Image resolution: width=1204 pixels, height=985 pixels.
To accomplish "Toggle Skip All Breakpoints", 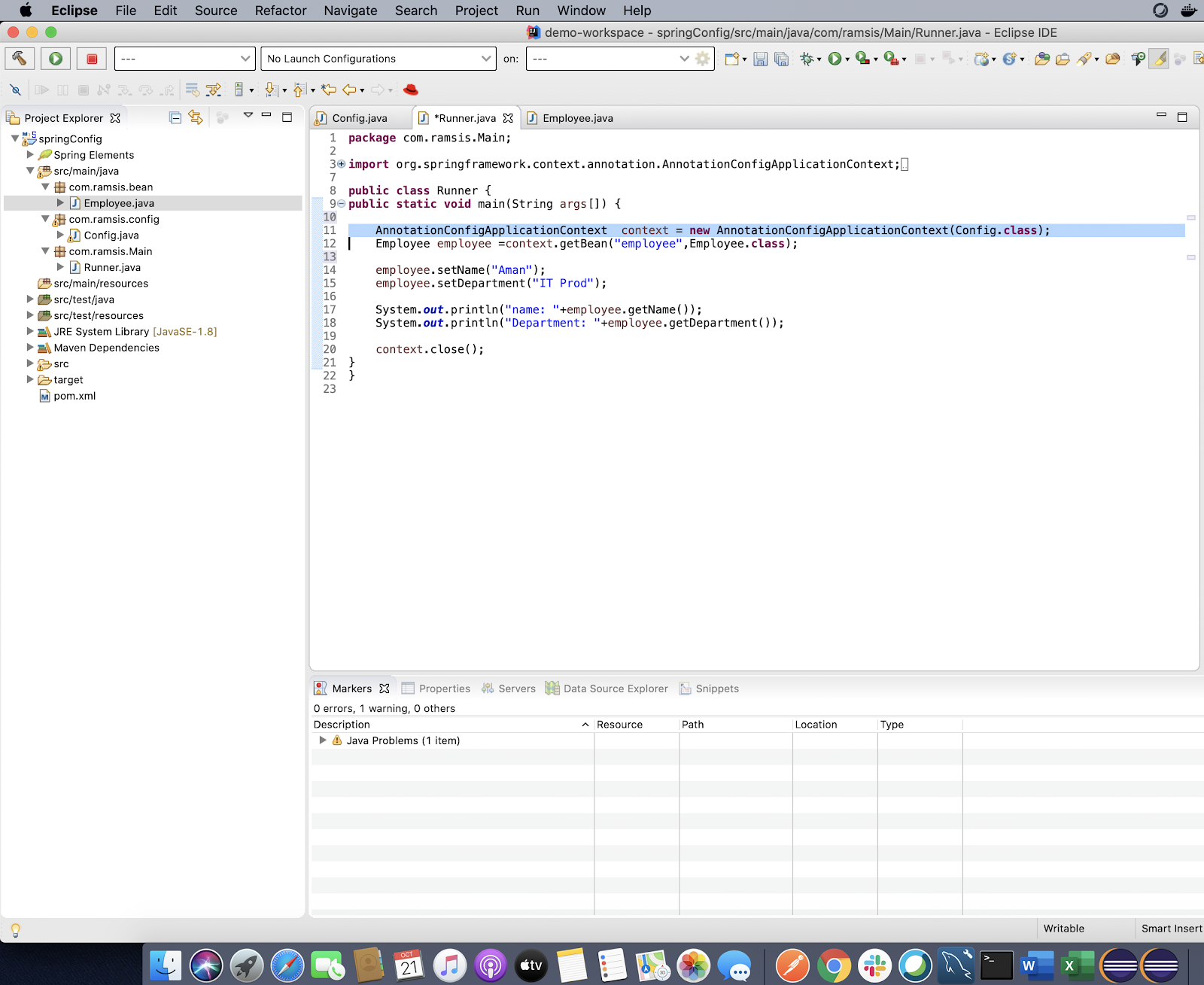I will [x=17, y=90].
